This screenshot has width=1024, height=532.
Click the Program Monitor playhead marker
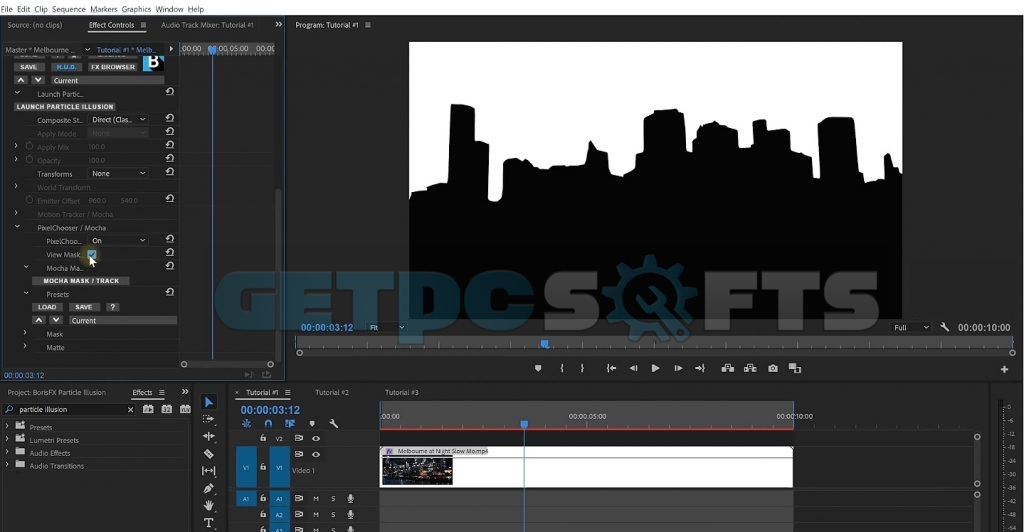545,344
